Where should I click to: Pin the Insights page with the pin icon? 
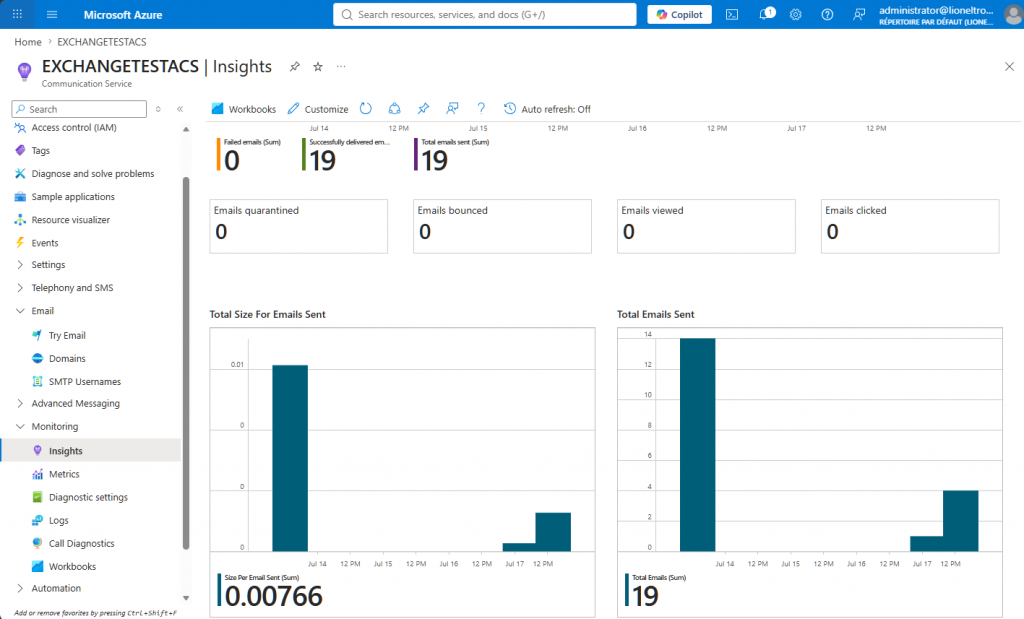point(295,67)
